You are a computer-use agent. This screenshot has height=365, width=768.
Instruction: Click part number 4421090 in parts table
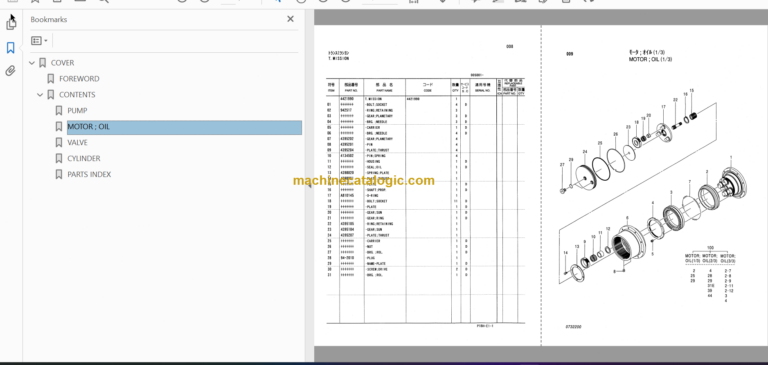pyautogui.click(x=347, y=98)
